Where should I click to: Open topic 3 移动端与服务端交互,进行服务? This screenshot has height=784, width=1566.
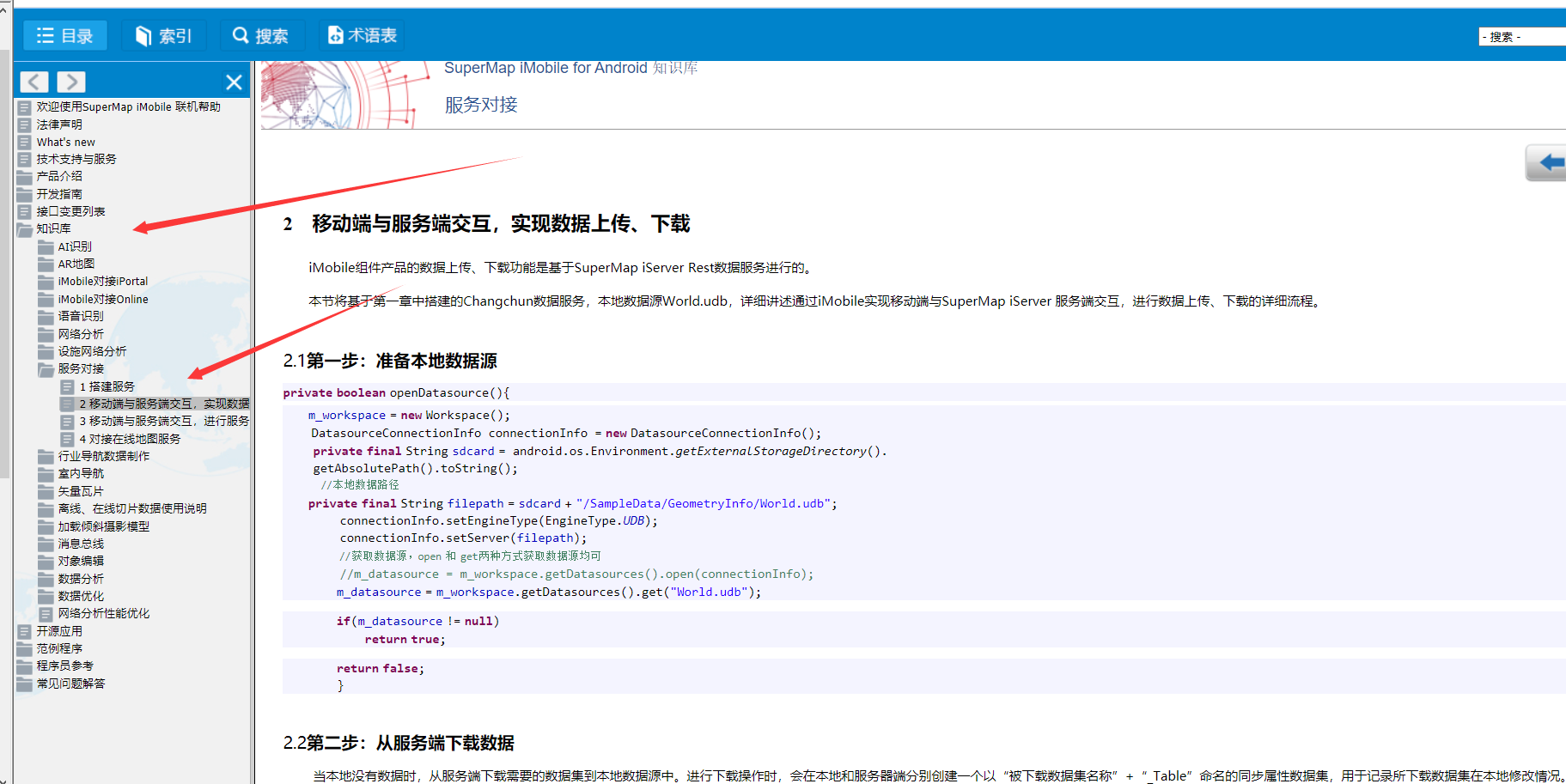click(x=164, y=421)
